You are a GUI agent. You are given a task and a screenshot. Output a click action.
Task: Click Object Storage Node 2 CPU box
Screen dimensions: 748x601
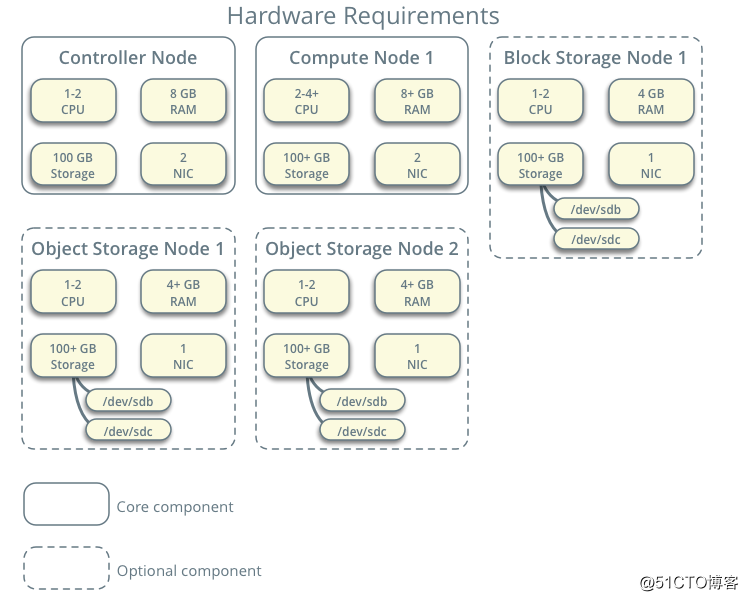point(307,292)
